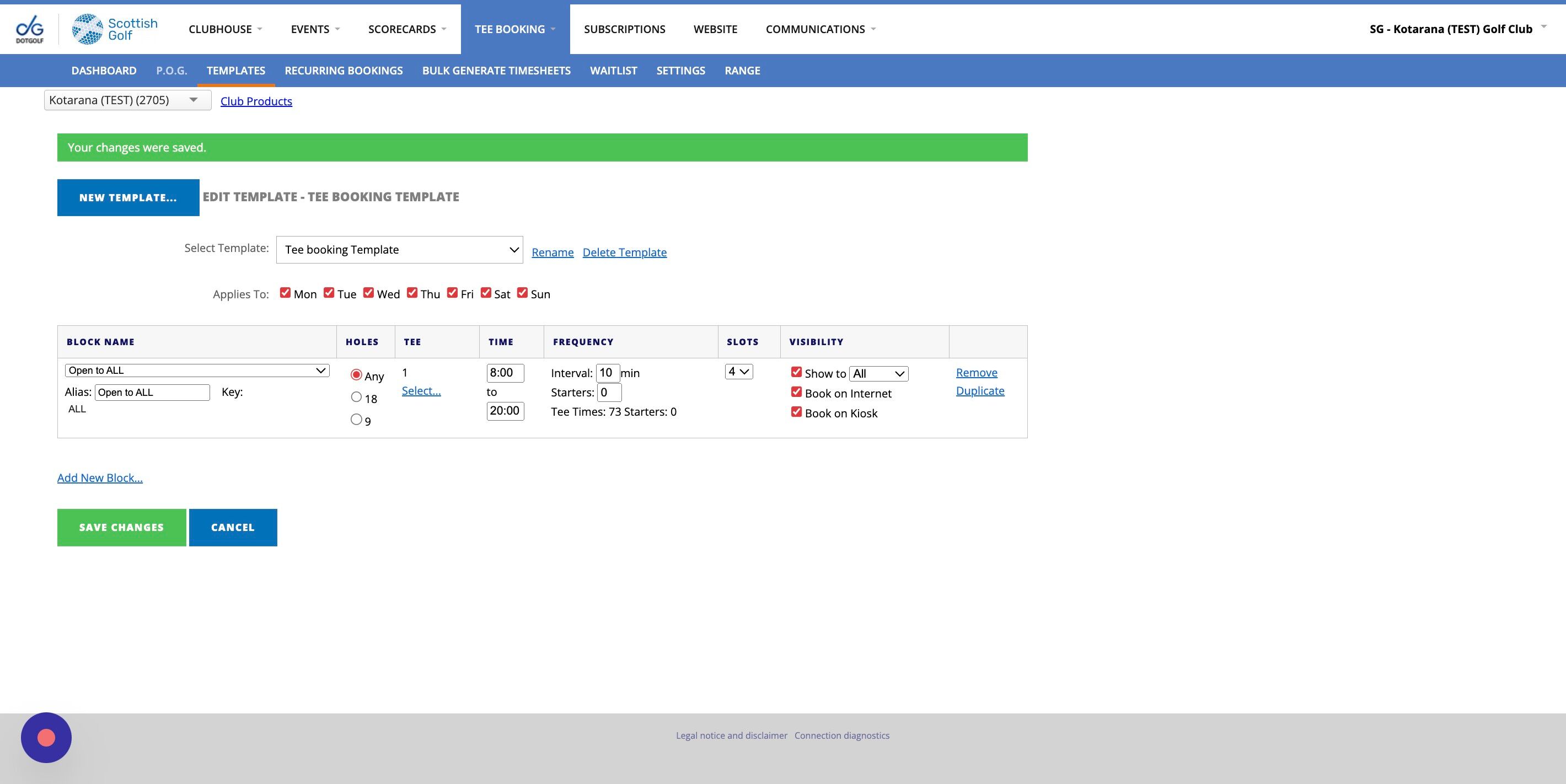The height and width of the screenshot is (784, 1566).
Task: Go to the Waitlist tab
Action: pyautogui.click(x=613, y=71)
